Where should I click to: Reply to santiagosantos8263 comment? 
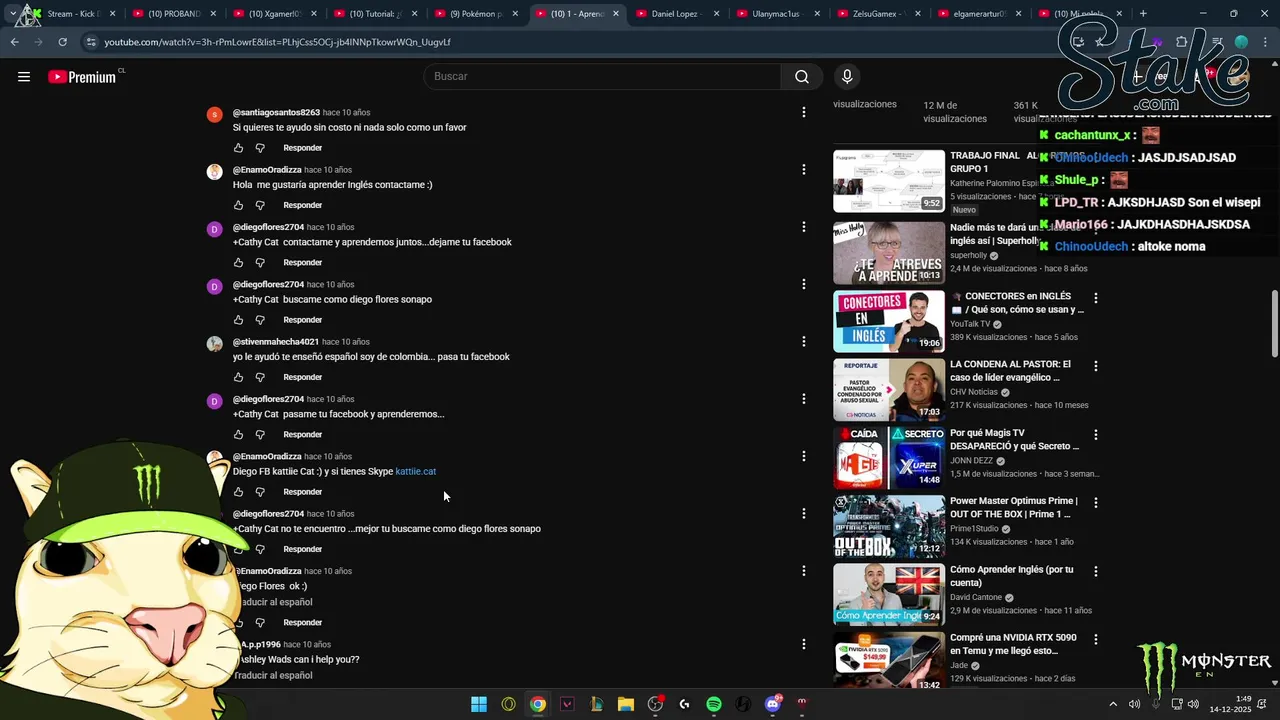click(x=302, y=148)
